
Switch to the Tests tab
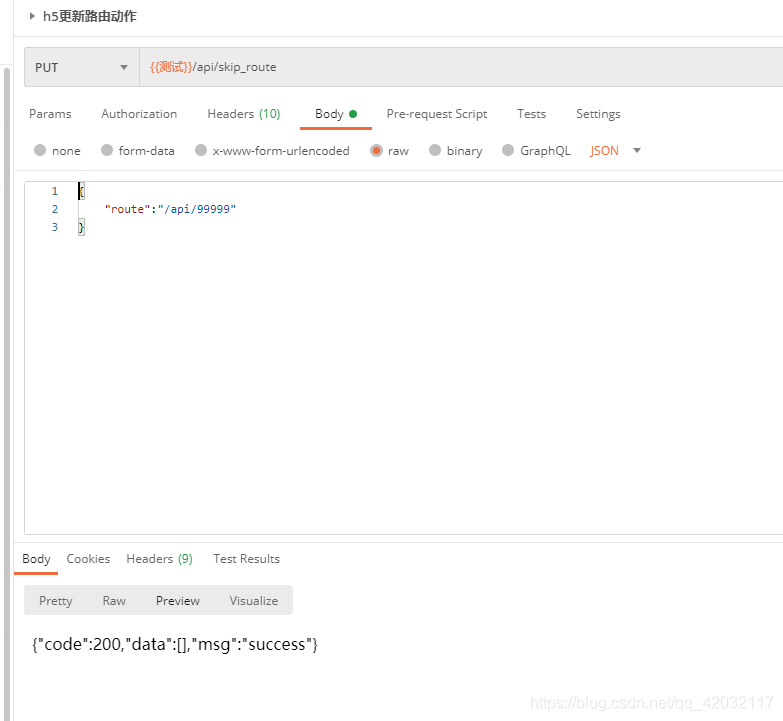click(x=531, y=114)
